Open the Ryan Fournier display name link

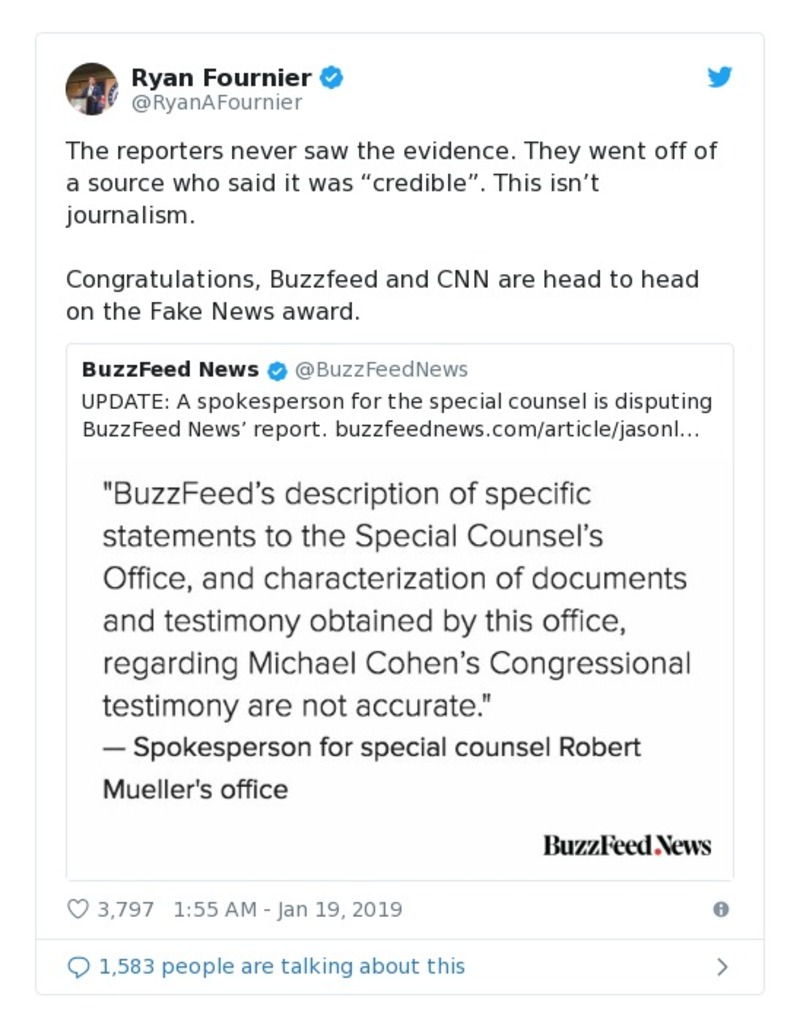[x=221, y=77]
